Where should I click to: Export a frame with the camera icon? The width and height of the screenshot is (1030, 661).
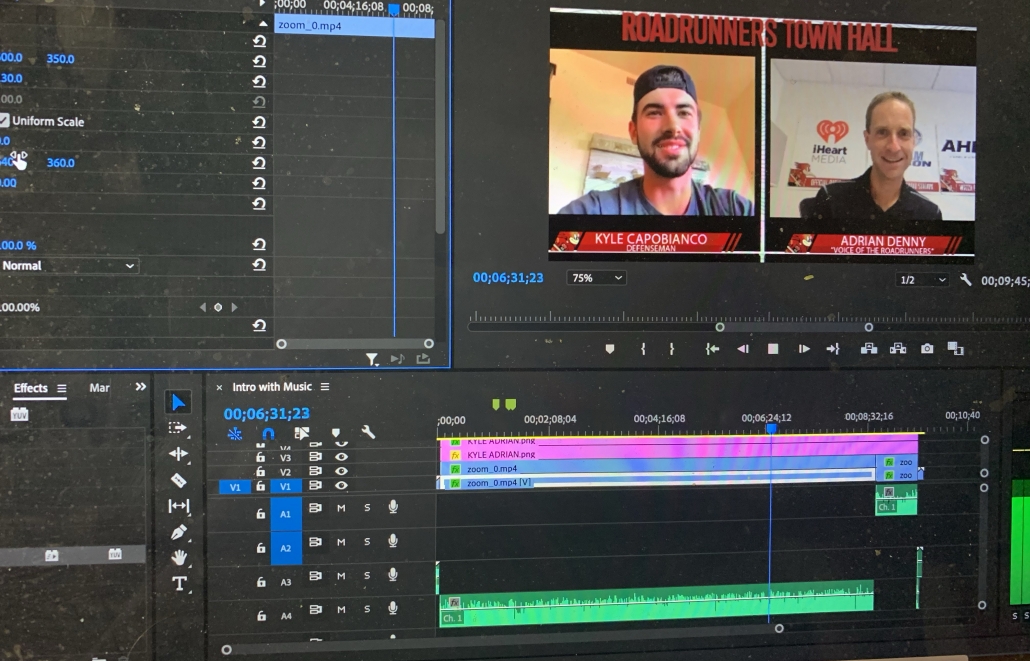coord(927,349)
